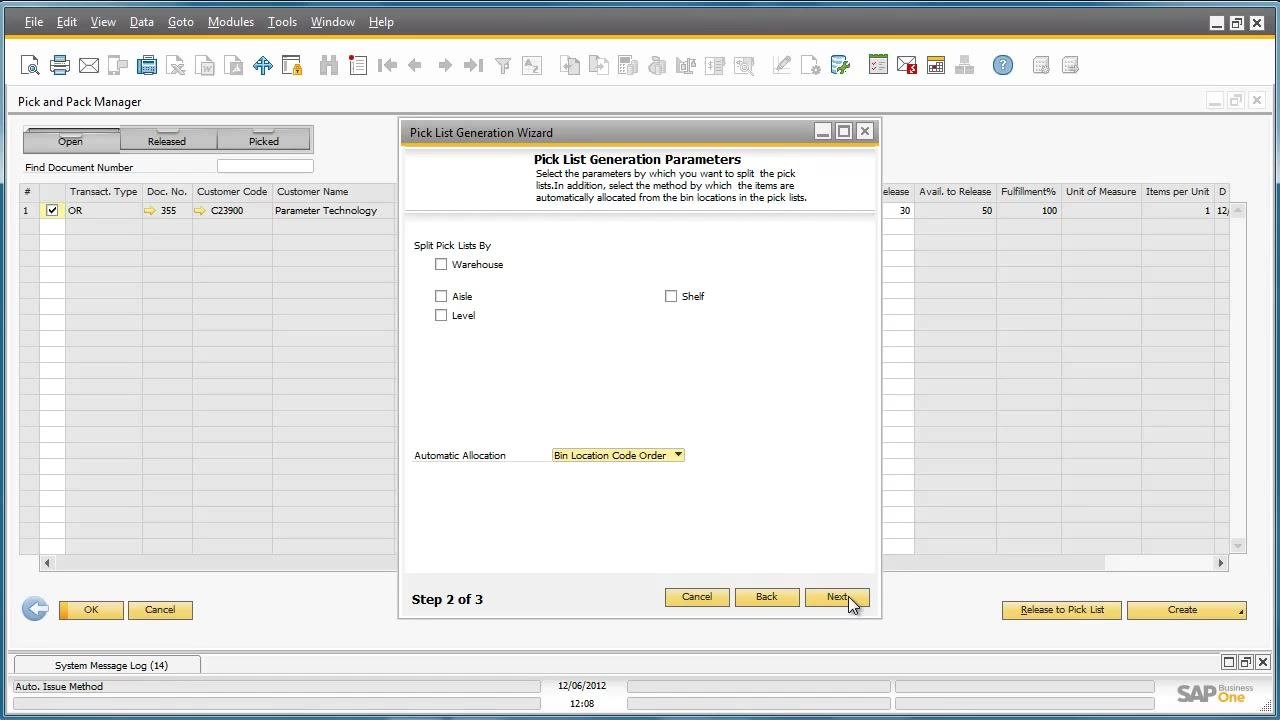Click the Fax icon in toolbar
1280x720 pixels.
[x=147, y=66]
